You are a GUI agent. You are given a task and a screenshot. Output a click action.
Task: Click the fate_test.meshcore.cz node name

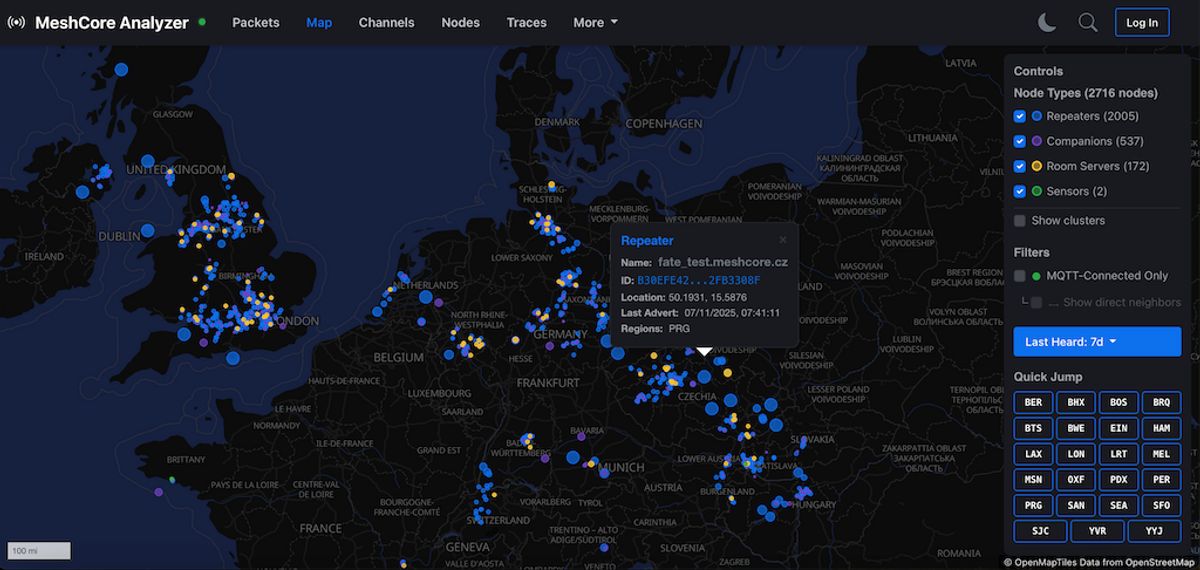[x=723, y=262]
